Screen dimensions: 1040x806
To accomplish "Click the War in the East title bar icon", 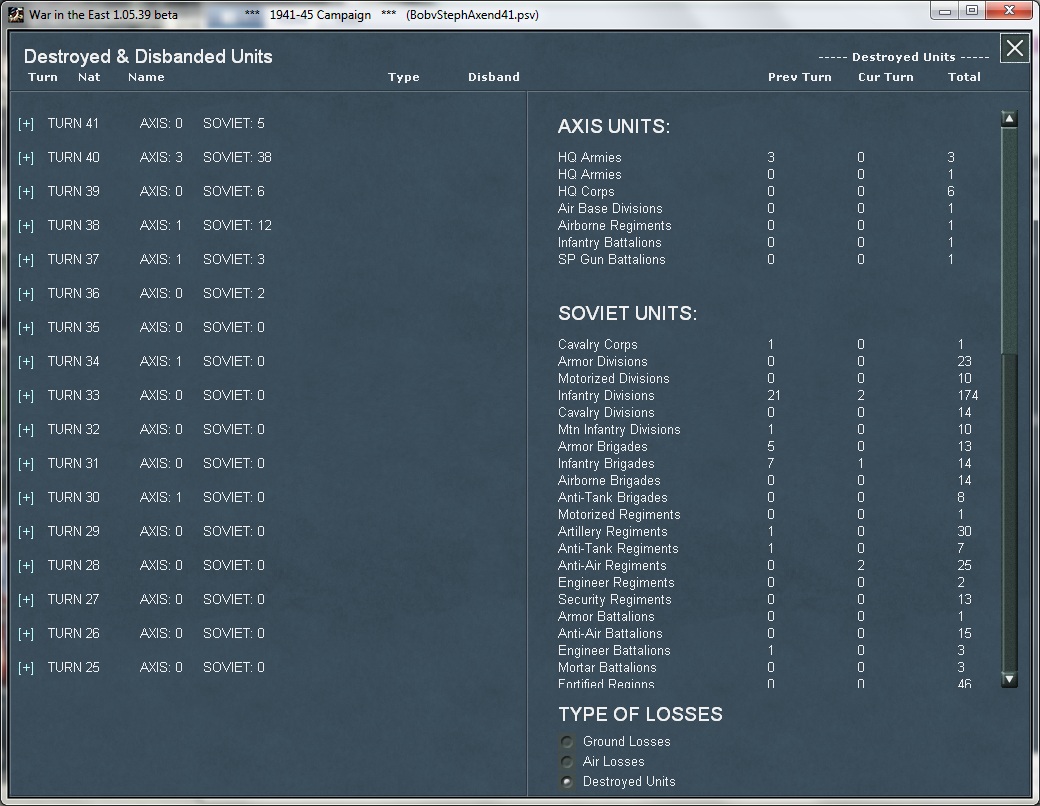I will 16,15.
